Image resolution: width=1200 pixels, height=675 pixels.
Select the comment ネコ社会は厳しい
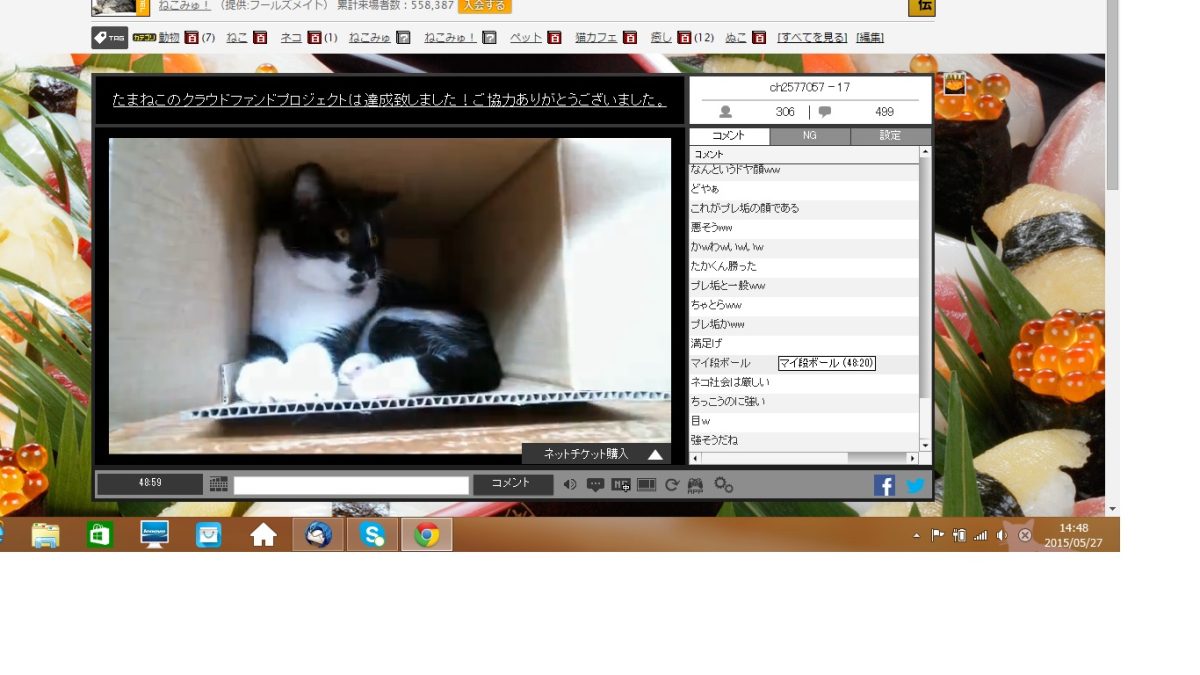point(804,382)
